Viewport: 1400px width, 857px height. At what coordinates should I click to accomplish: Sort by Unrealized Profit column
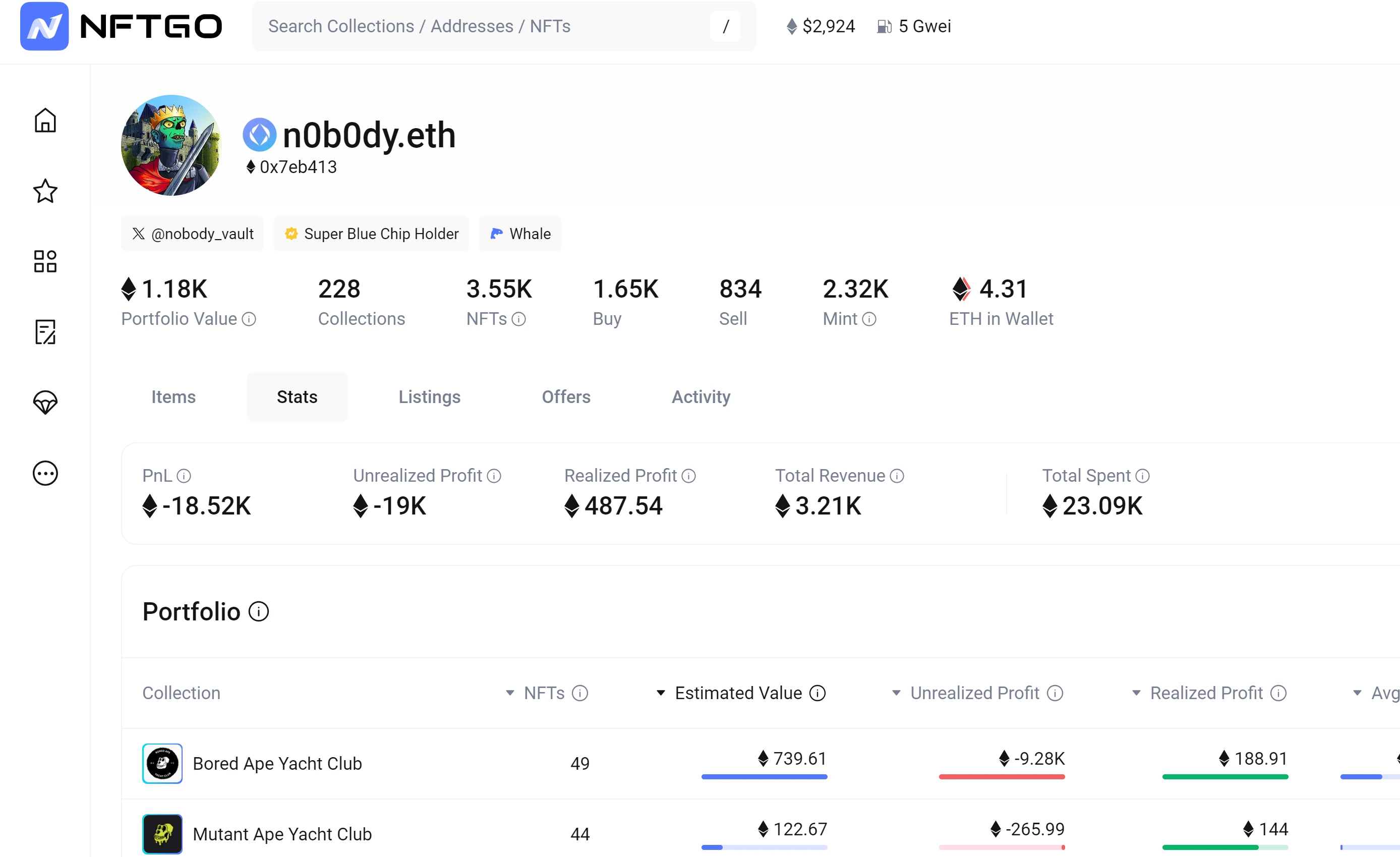pos(974,693)
